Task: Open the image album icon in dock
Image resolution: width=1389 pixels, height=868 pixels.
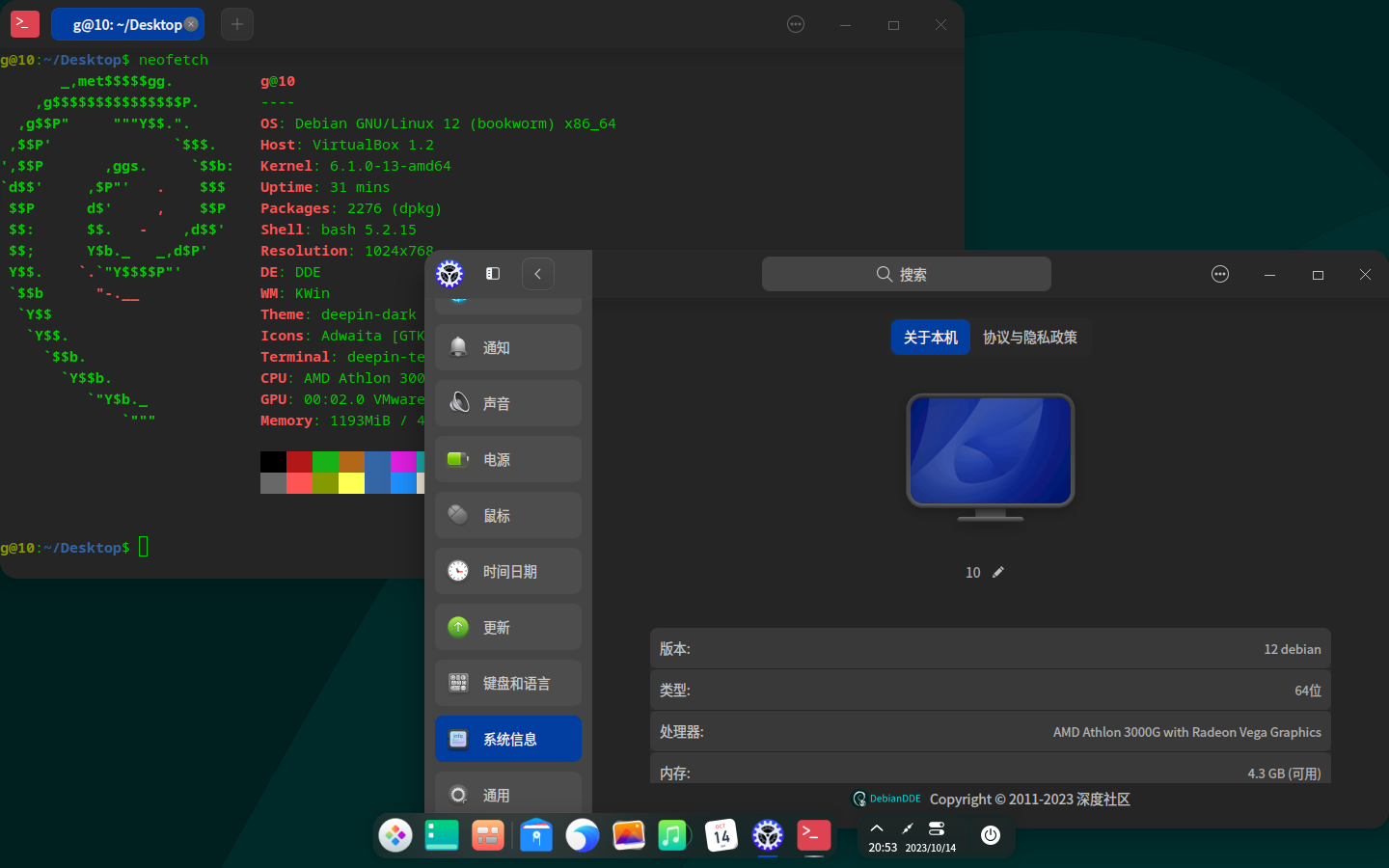Action: [628, 835]
